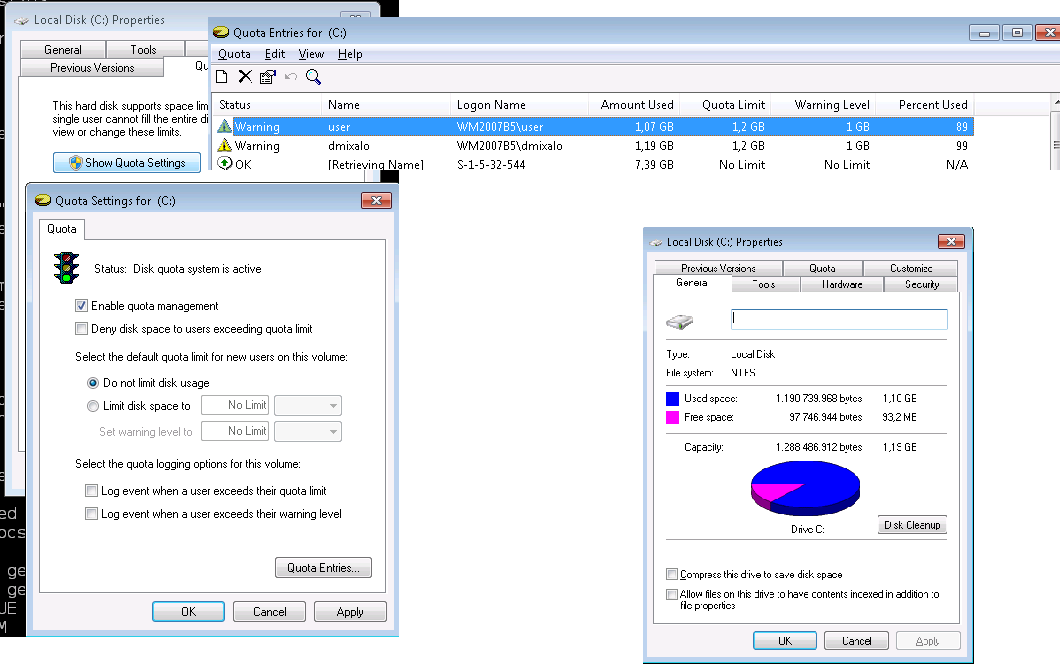Click the warning icon on the user row
The image size is (1061, 665).
click(224, 127)
